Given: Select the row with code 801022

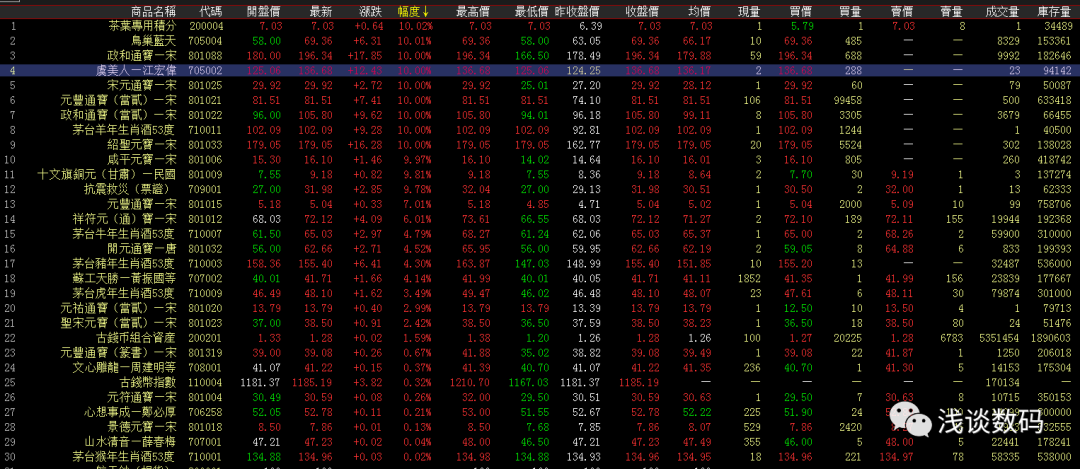Looking at the screenshot, I should 540,114.
